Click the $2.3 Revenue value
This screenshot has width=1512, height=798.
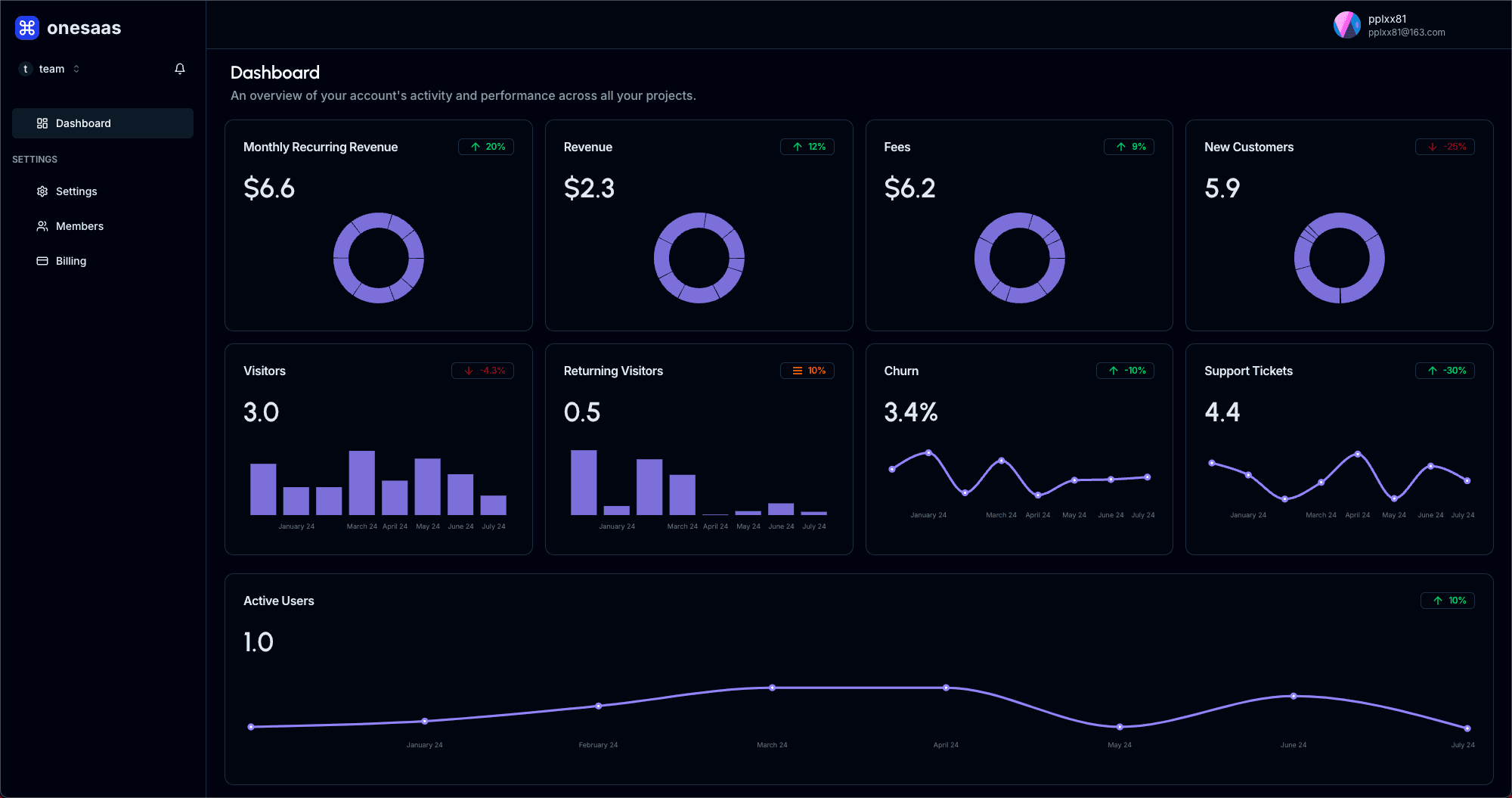(x=590, y=188)
